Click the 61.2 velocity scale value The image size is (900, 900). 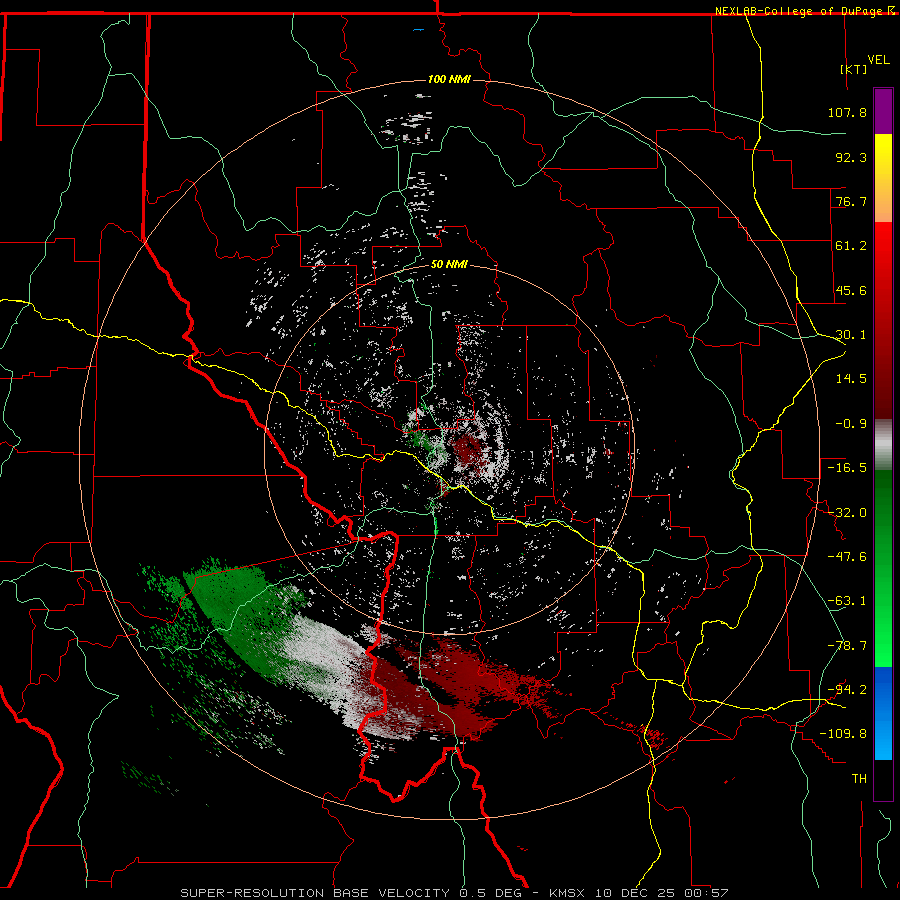851,246
